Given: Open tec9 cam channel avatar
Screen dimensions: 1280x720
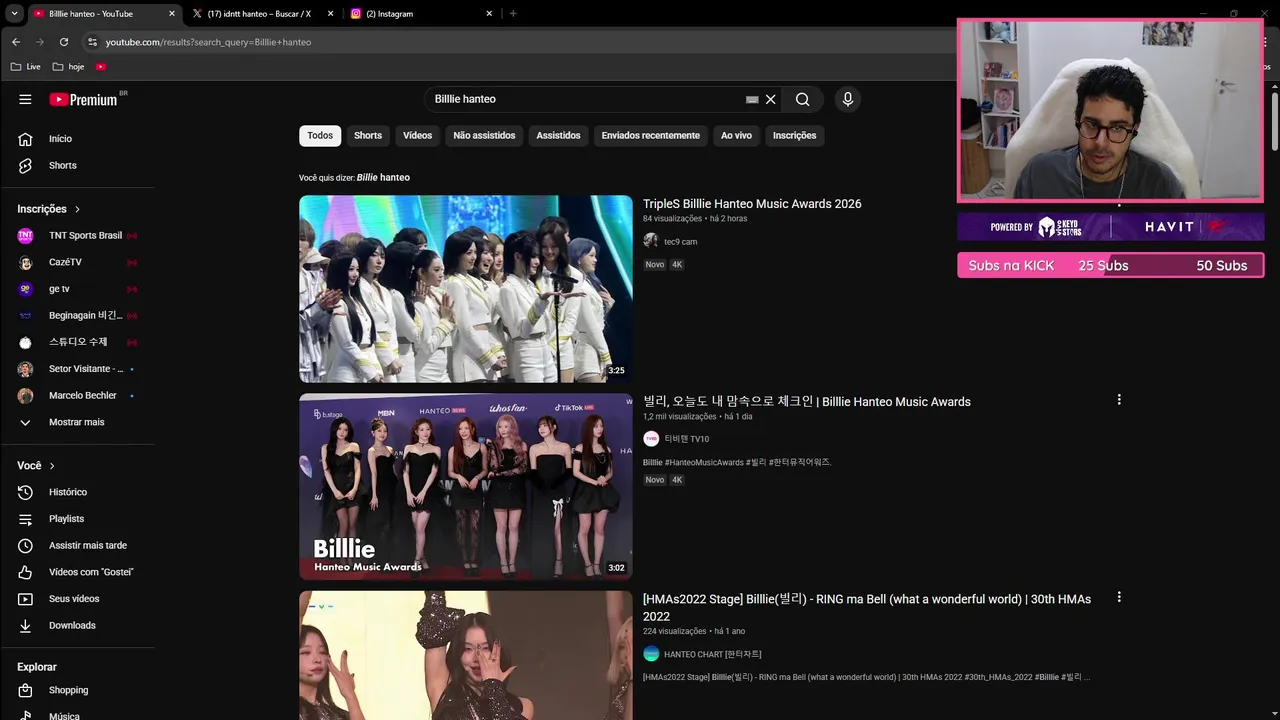Looking at the screenshot, I should point(651,241).
